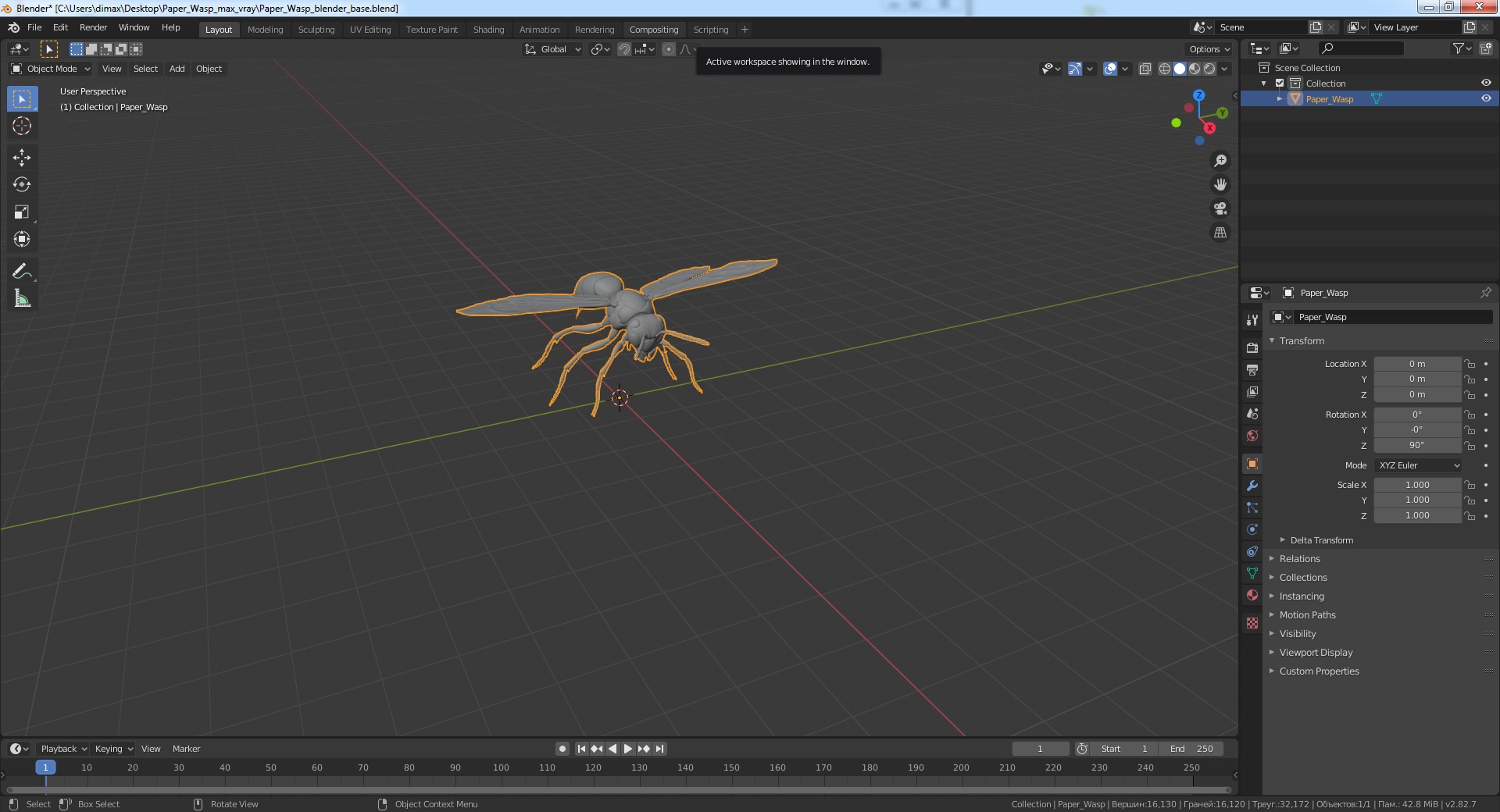1500x812 pixels.
Task: Open the Physics properties tab
Action: (x=1252, y=529)
